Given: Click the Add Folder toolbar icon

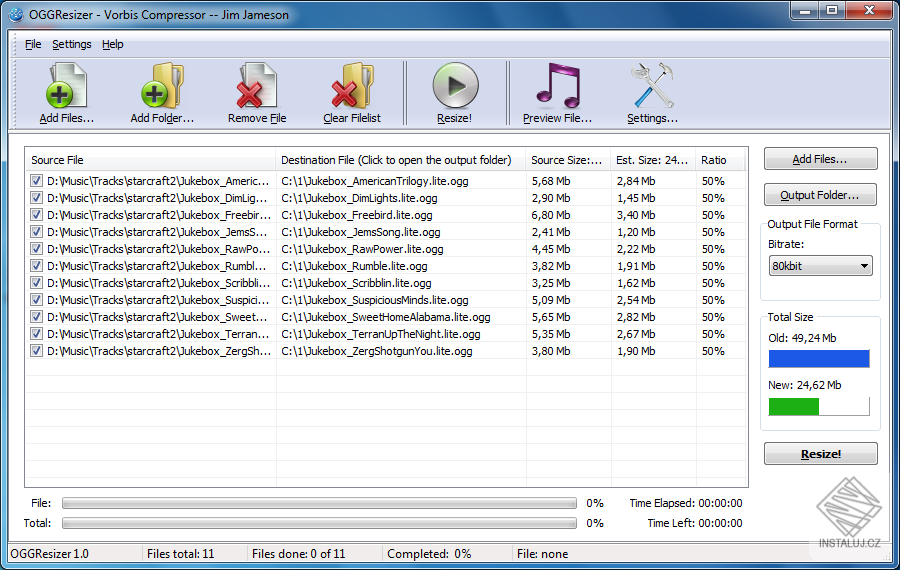Looking at the screenshot, I should pos(162,86).
